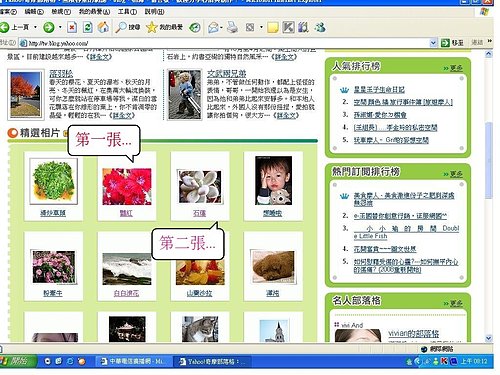Viewport: 500px width, 375px height.
Task: Open History via green clock icon
Action: pyautogui.click(x=195, y=27)
